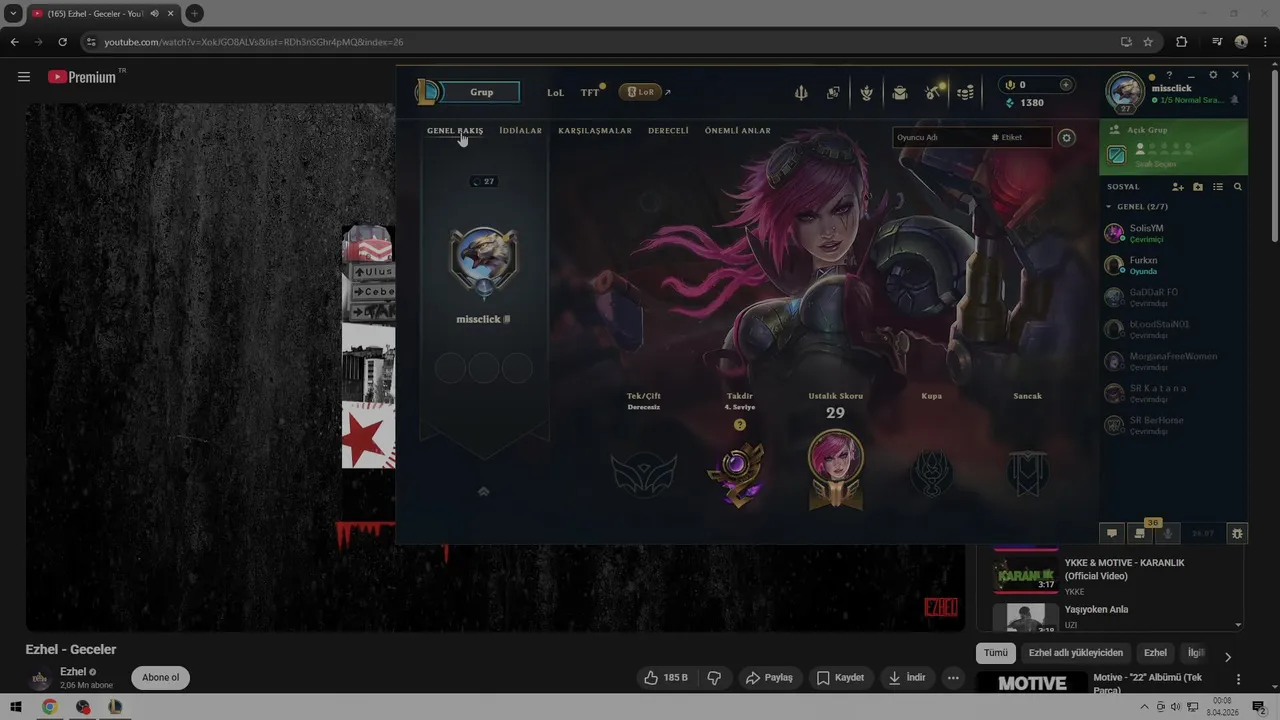Click the friend search magnifier icon
Image resolution: width=1280 pixels, height=720 pixels.
pos(1238,187)
